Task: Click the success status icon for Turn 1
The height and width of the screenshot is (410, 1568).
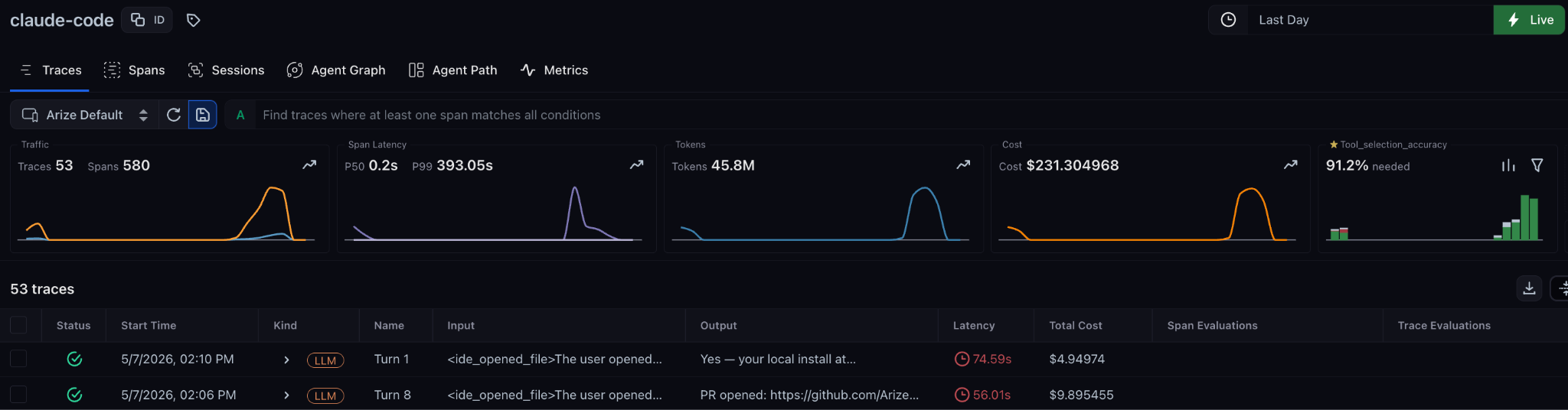Action: tap(74, 359)
